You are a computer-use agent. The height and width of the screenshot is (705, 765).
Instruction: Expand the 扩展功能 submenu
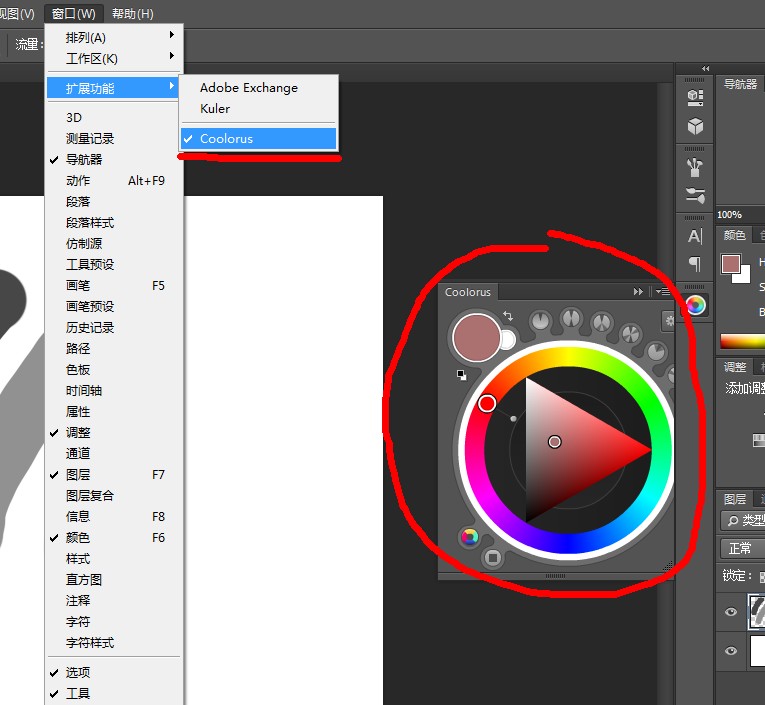click(114, 88)
